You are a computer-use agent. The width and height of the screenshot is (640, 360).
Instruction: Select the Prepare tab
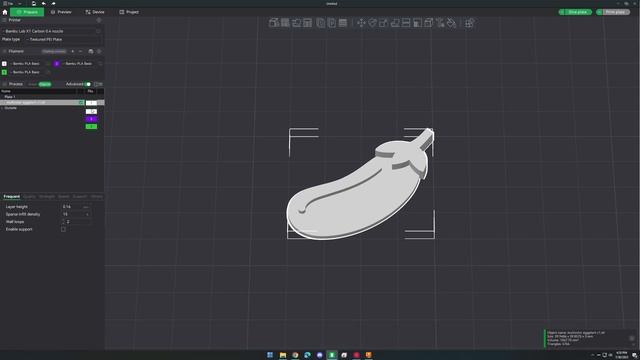27,12
